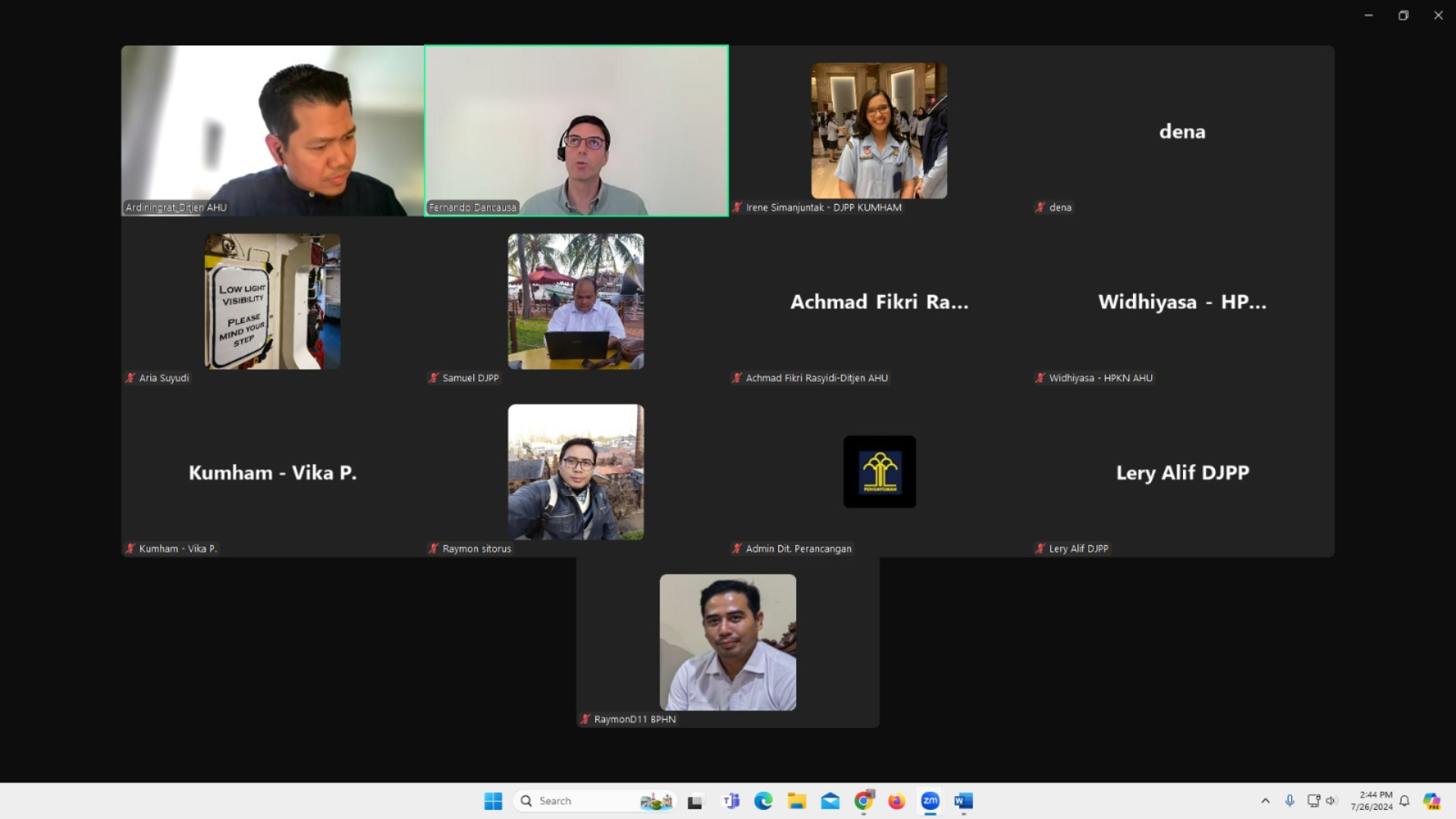Click 'Irene Simanjuntak - DJPP KUMHAM' label
The width and height of the screenshot is (1456, 819).
click(x=824, y=207)
